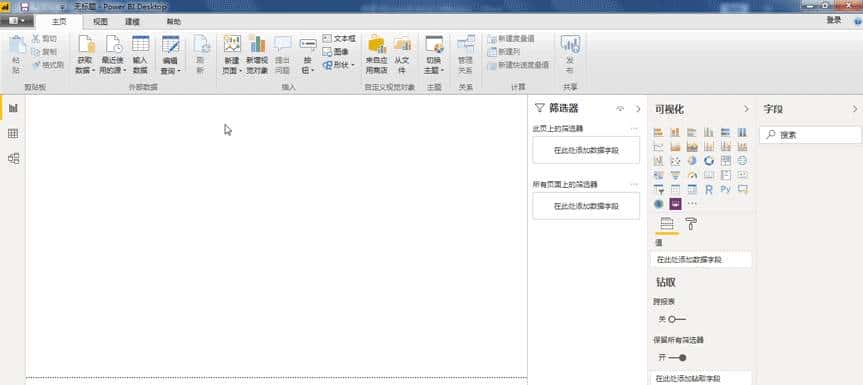Click page-level filter data field drop area
Viewport: 863px width, 385px height.
tap(586, 150)
